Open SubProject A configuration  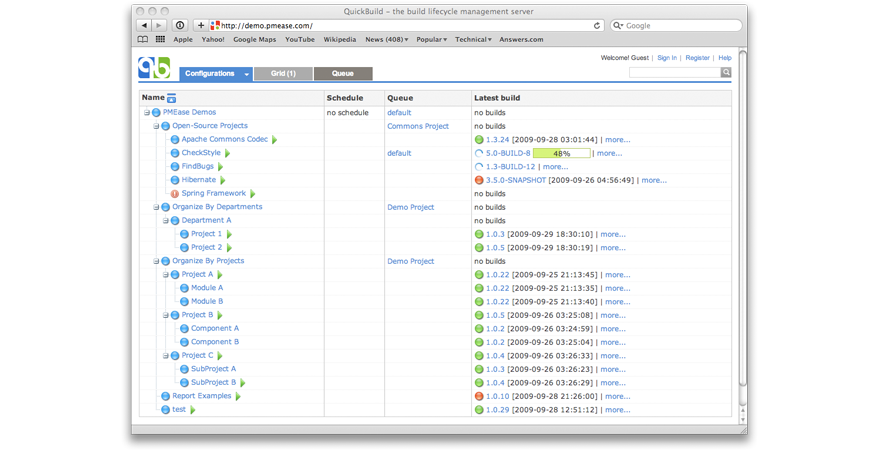(x=213, y=369)
